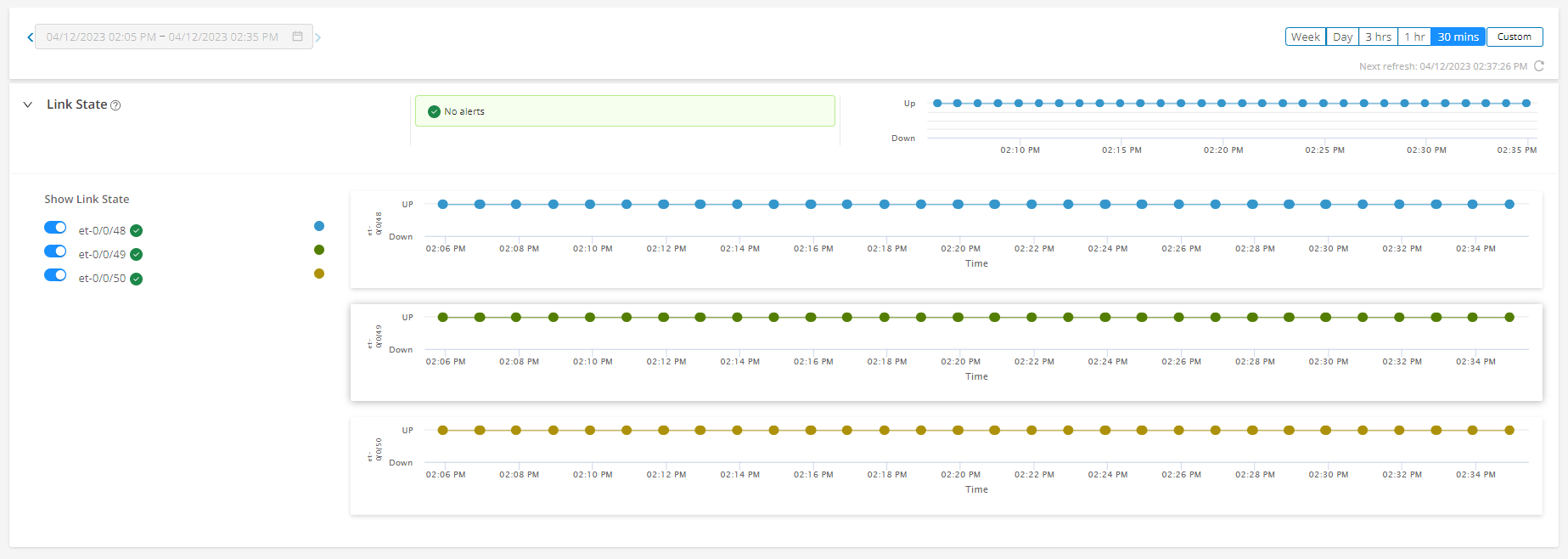The width and height of the screenshot is (1568, 559).
Task: Go to next time range arrow
Action: 318,37
